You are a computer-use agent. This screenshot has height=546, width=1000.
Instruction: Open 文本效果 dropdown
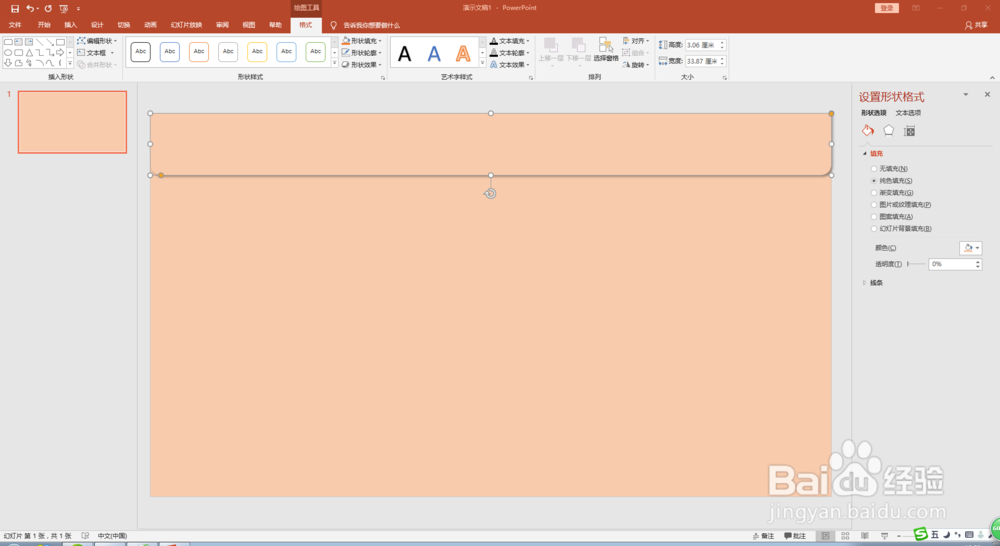(x=510, y=64)
